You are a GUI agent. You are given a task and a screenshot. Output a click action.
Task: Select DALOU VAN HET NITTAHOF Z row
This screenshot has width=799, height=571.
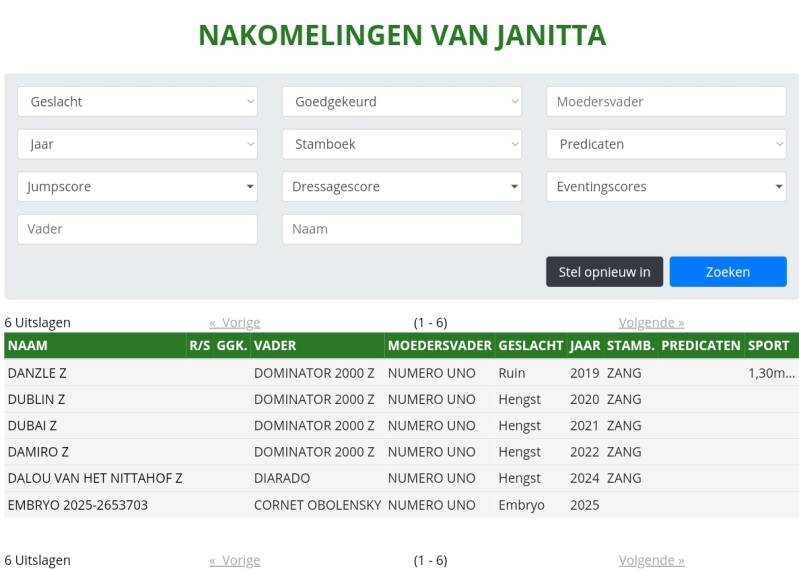[x=95, y=478]
